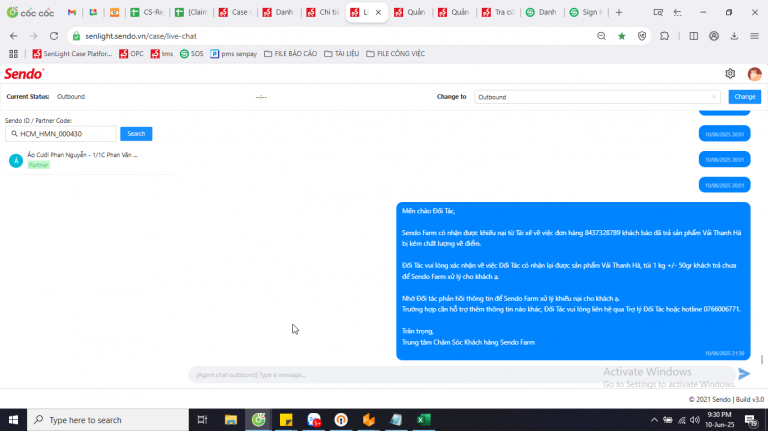Open Excel from the taskbar
Image resolution: width=768 pixels, height=431 pixels.
pos(424,420)
